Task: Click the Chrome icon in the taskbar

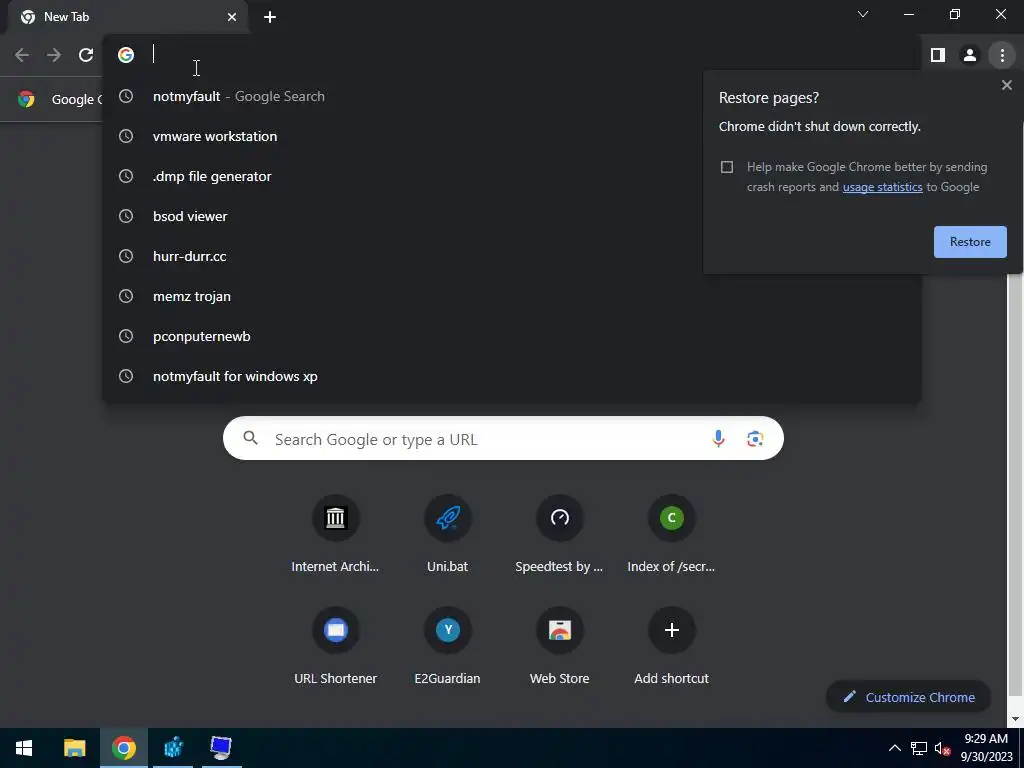Action: pyautogui.click(x=123, y=748)
